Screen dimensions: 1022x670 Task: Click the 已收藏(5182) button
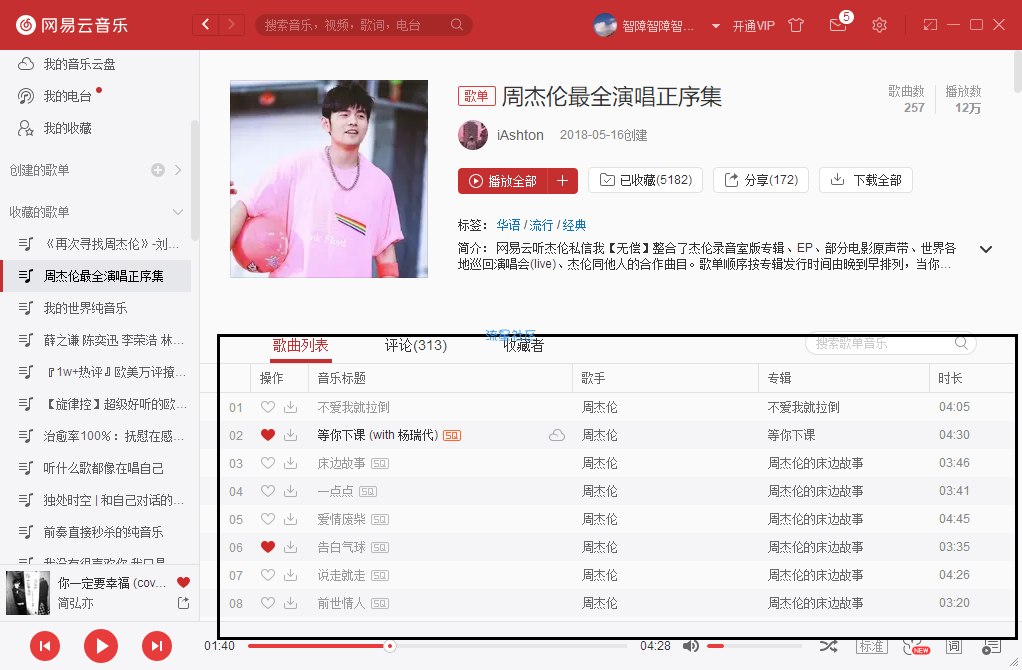[645, 180]
